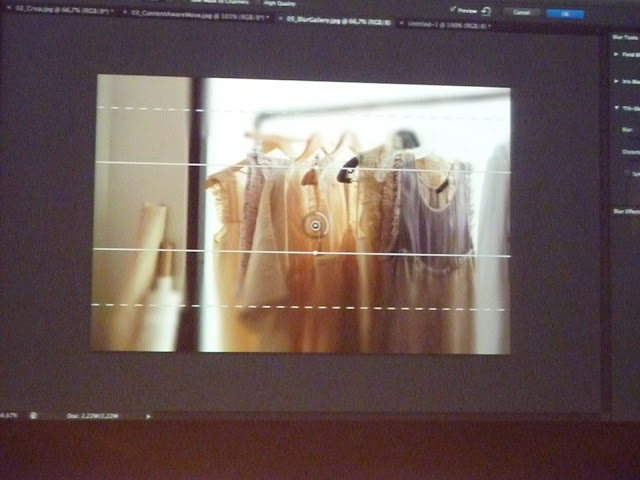Click the Cancel button
Screen dimensions: 640x480
click(521, 13)
